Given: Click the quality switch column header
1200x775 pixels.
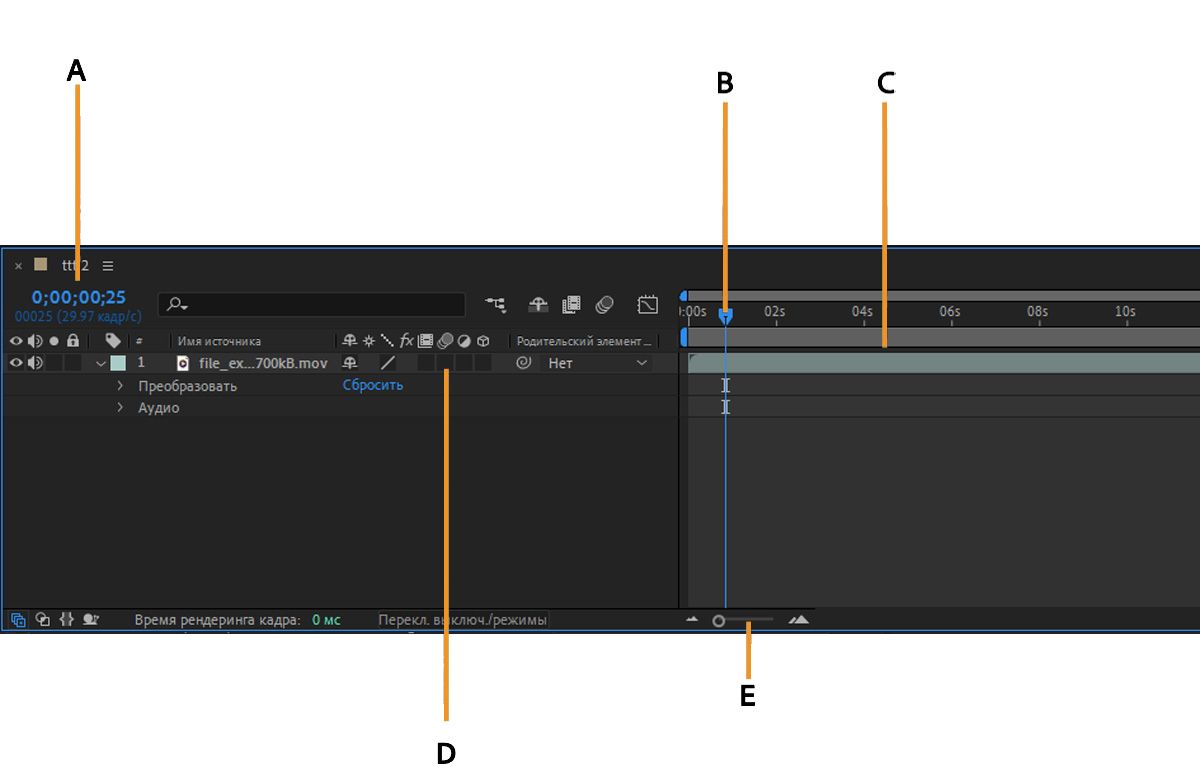Looking at the screenshot, I should click(387, 341).
